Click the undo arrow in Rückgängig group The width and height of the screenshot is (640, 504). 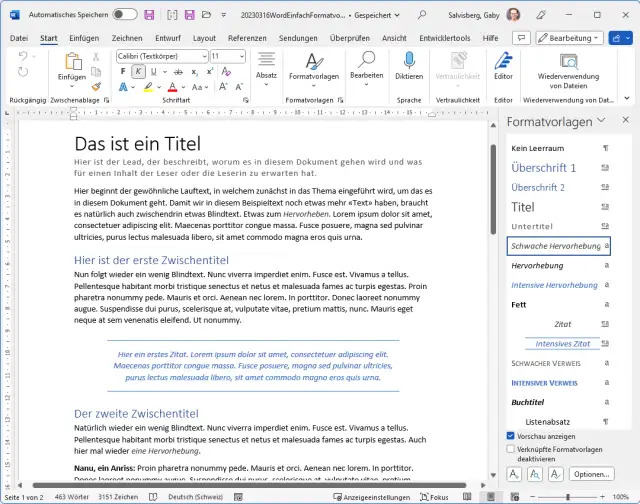coord(24,58)
